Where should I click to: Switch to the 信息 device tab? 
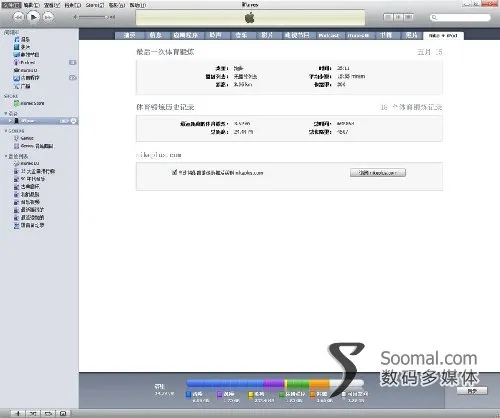[x=155, y=35]
